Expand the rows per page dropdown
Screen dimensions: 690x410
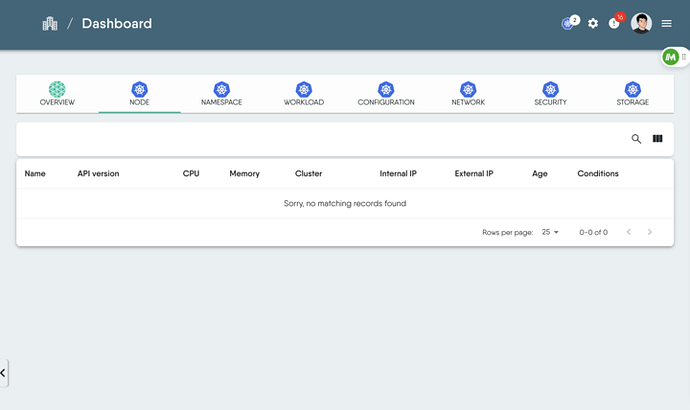pyautogui.click(x=550, y=232)
